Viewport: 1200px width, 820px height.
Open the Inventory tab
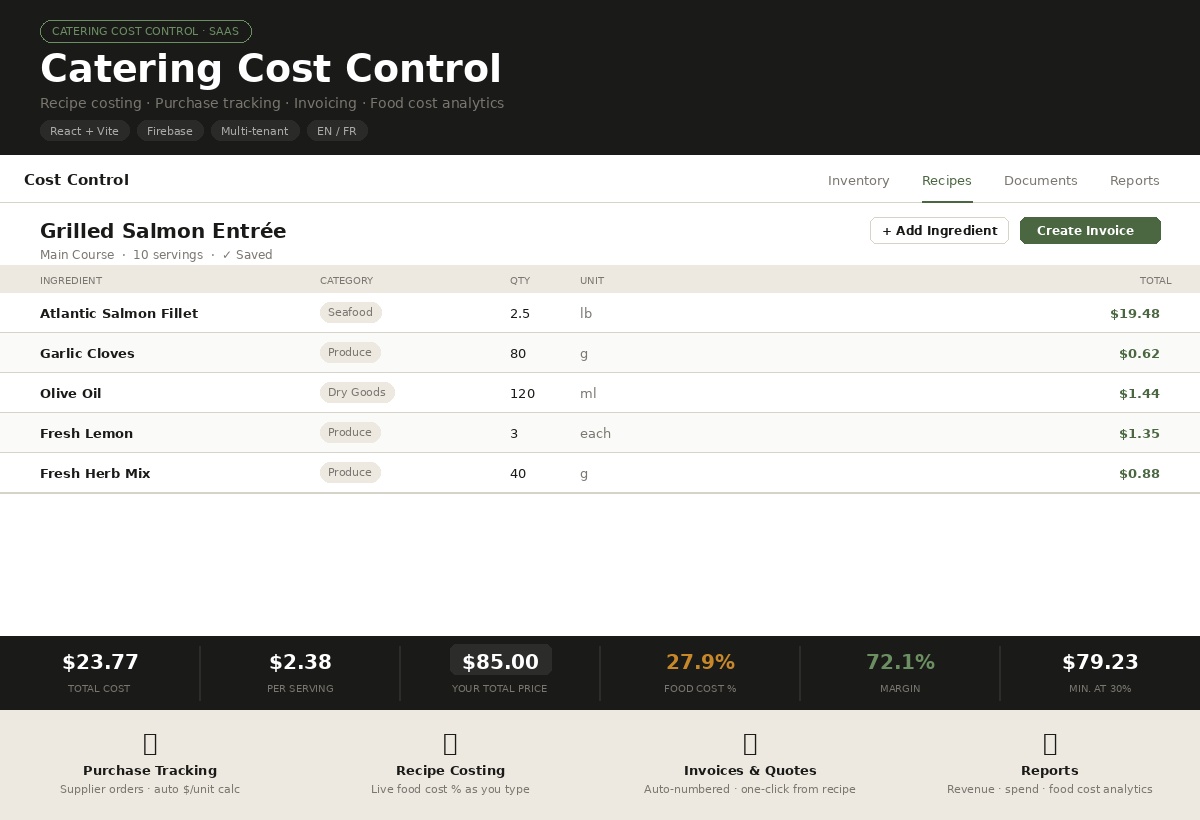858,181
